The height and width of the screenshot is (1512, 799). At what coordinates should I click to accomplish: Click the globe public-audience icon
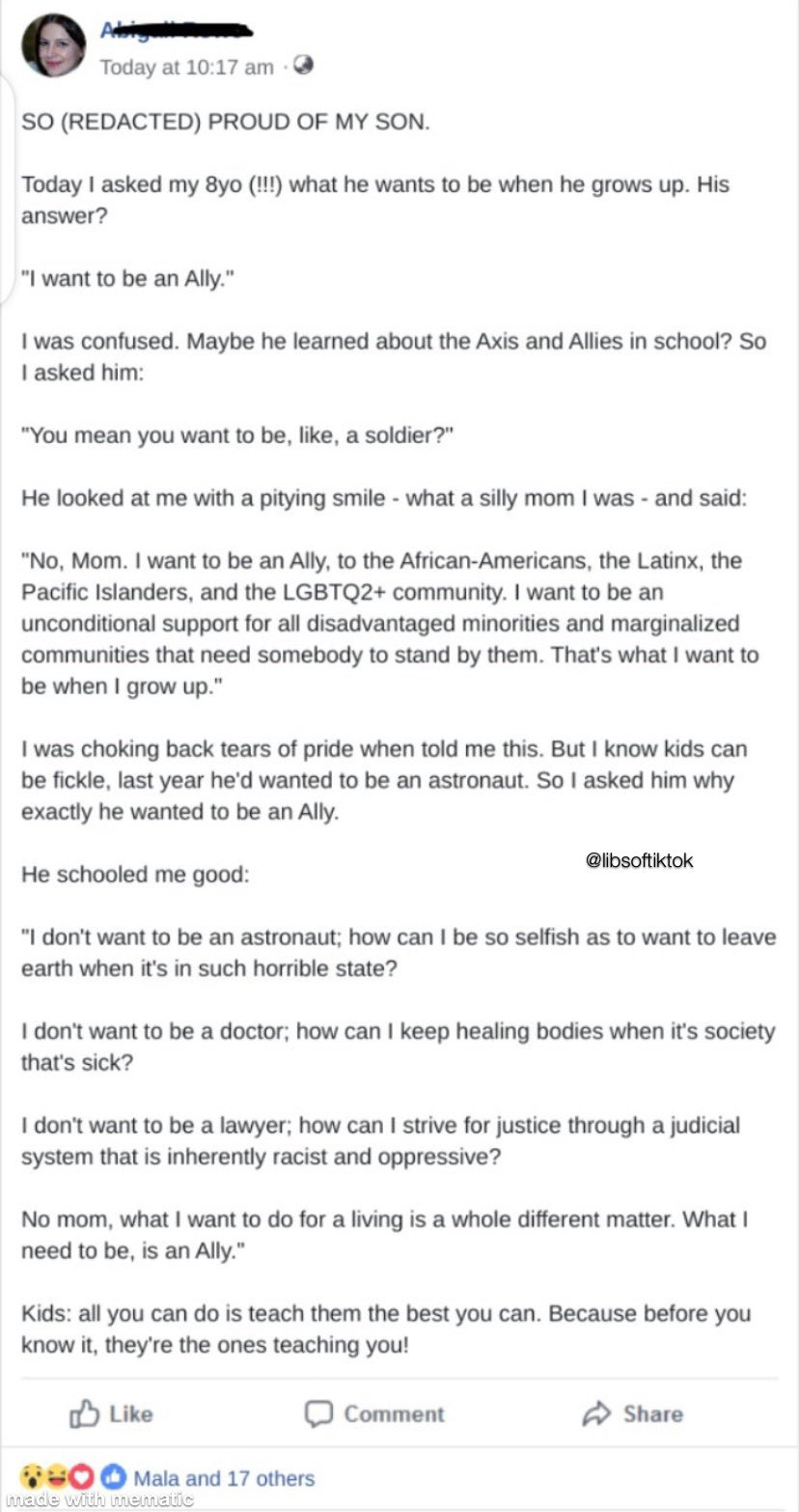click(x=303, y=66)
